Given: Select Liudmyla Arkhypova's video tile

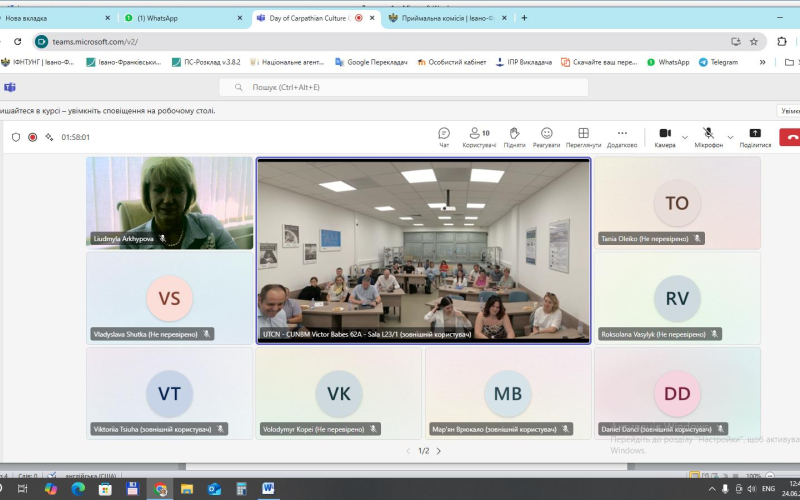Looking at the screenshot, I should [169, 203].
